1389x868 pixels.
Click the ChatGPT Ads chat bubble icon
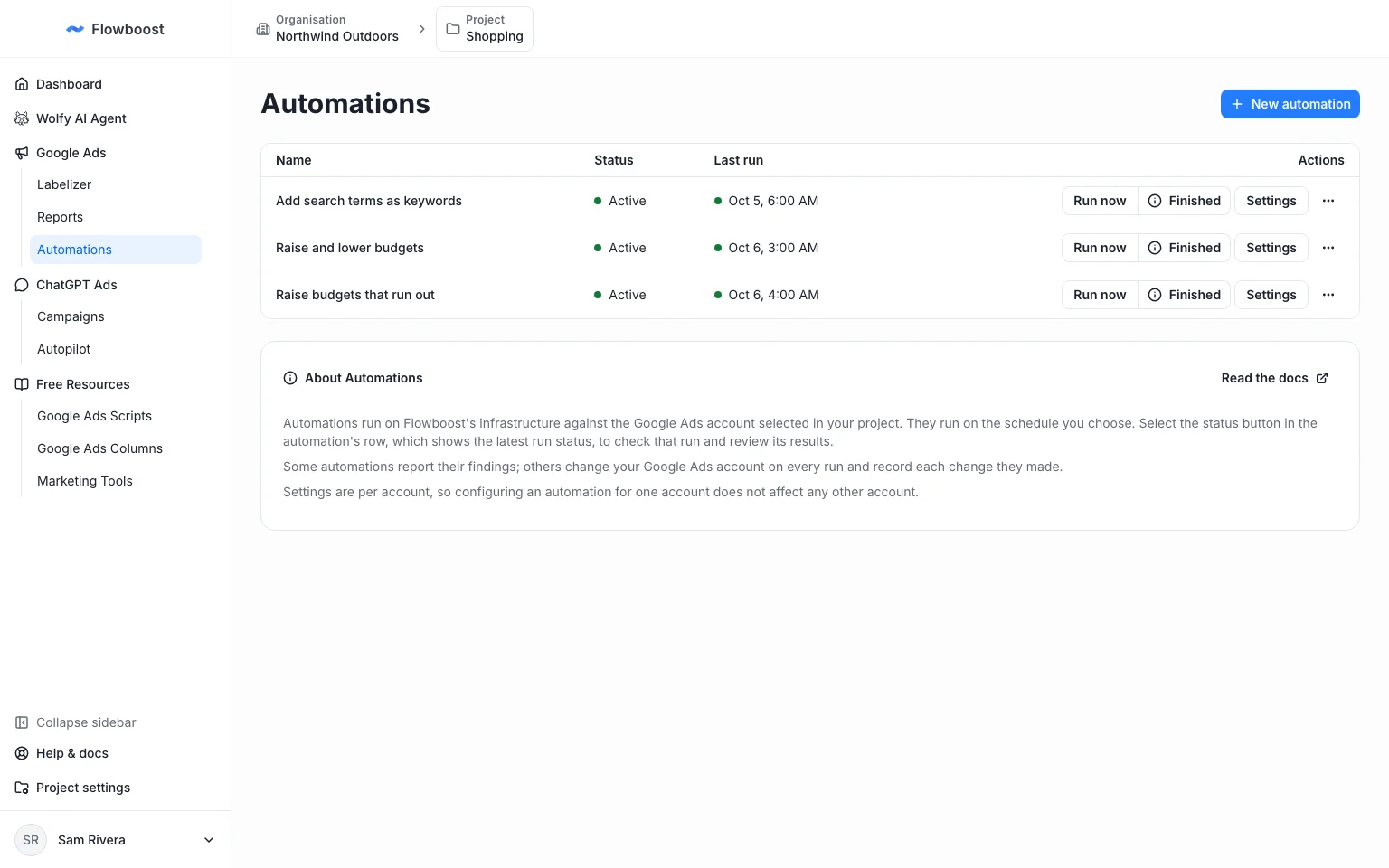(x=22, y=285)
